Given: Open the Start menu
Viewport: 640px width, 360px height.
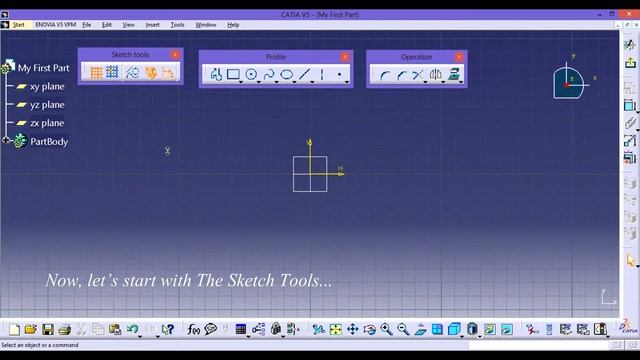Looking at the screenshot, I should pyautogui.click(x=18, y=25).
